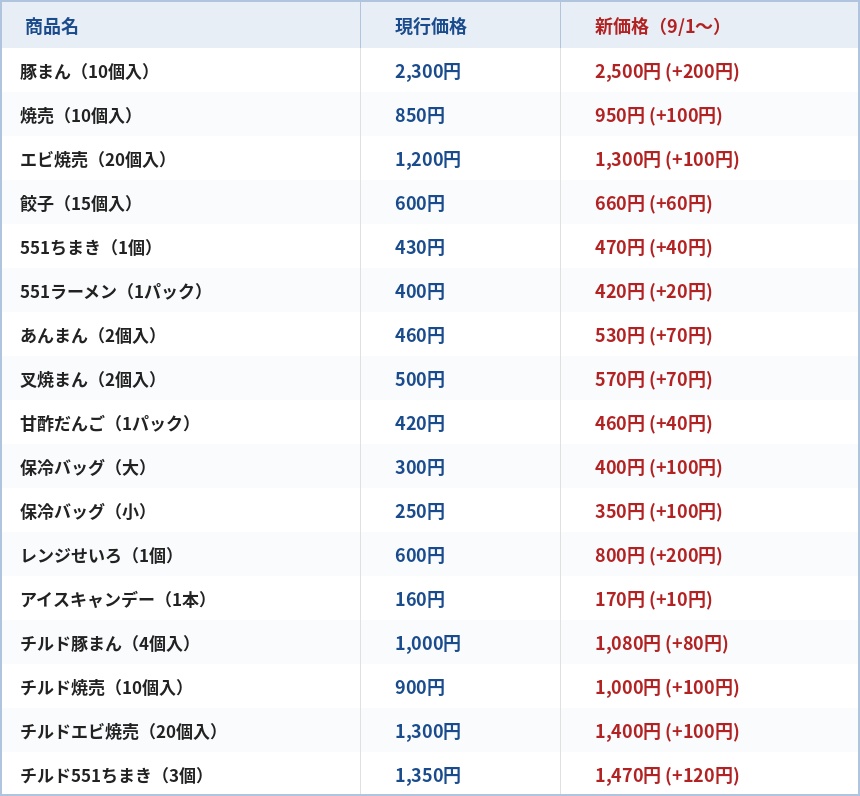860x796 pixels.
Task: Select the 551ラーメン（1パック） product name
Action: point(111,291)
